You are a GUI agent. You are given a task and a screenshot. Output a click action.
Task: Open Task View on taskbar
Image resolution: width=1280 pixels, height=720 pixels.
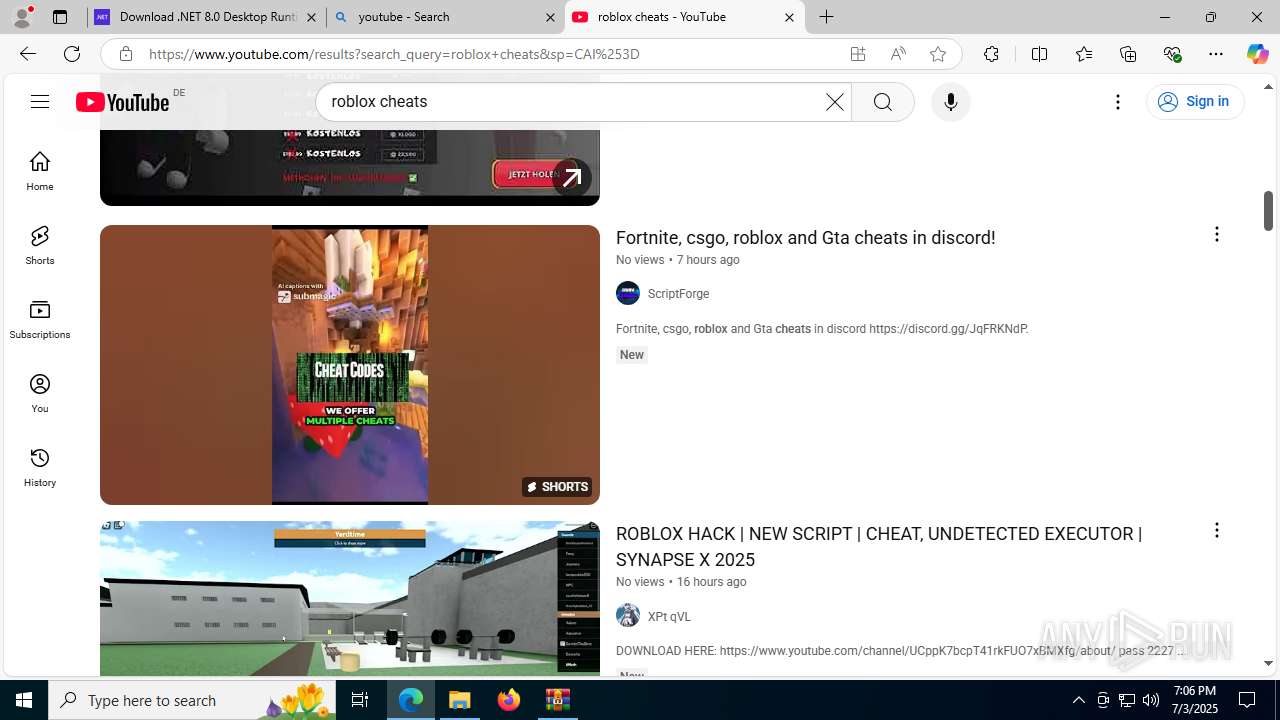click(x=360, y=700)
